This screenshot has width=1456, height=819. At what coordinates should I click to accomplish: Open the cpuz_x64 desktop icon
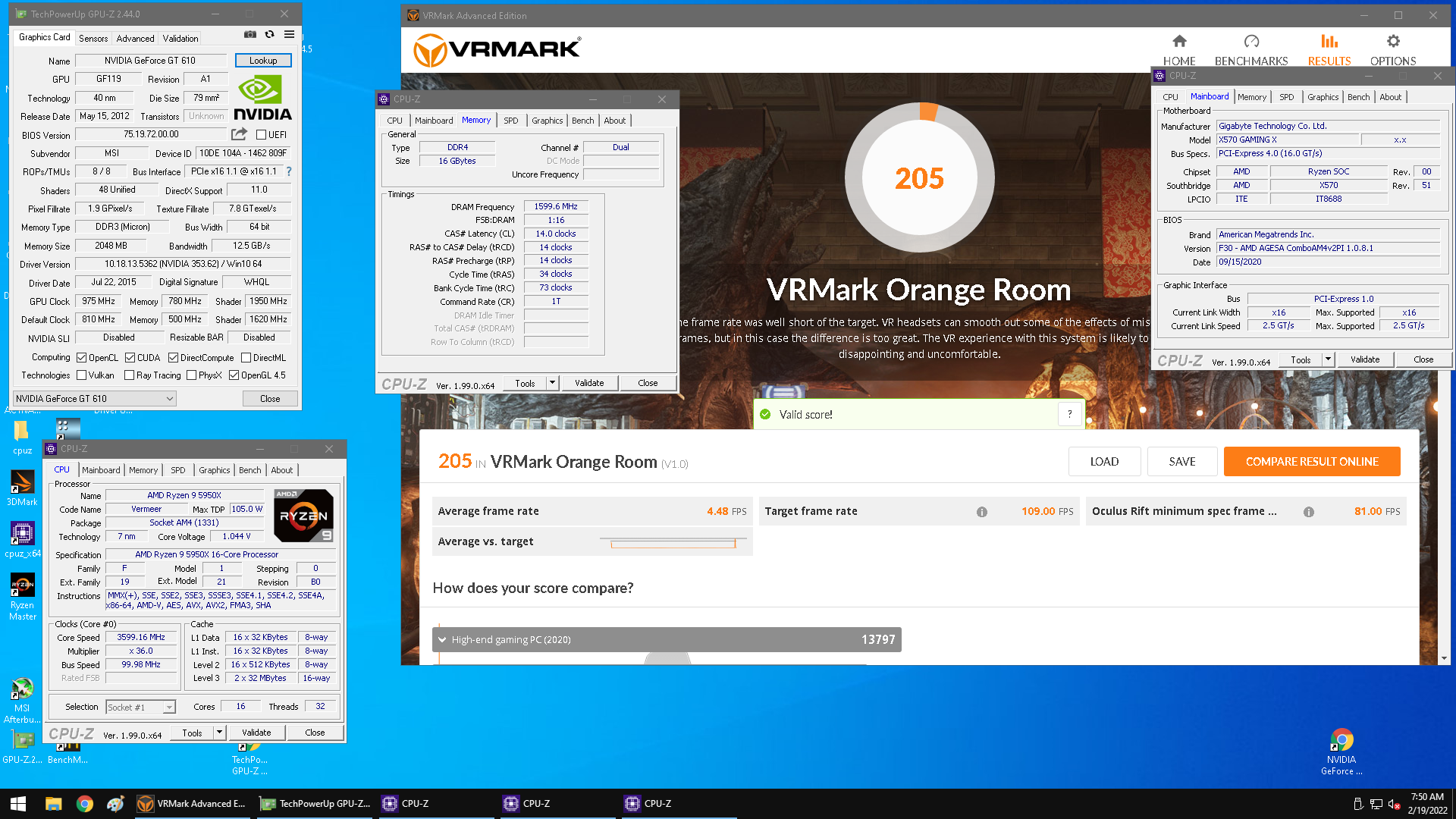22,540
